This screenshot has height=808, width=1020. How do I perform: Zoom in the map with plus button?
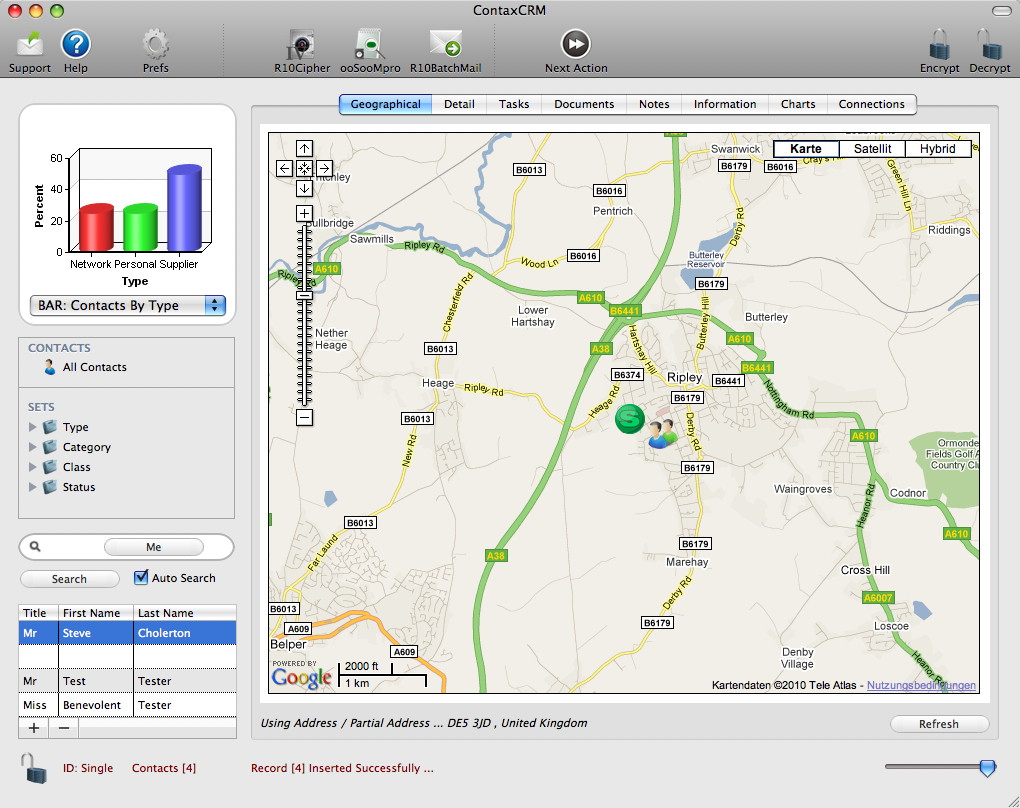click(x=304, y=213)
